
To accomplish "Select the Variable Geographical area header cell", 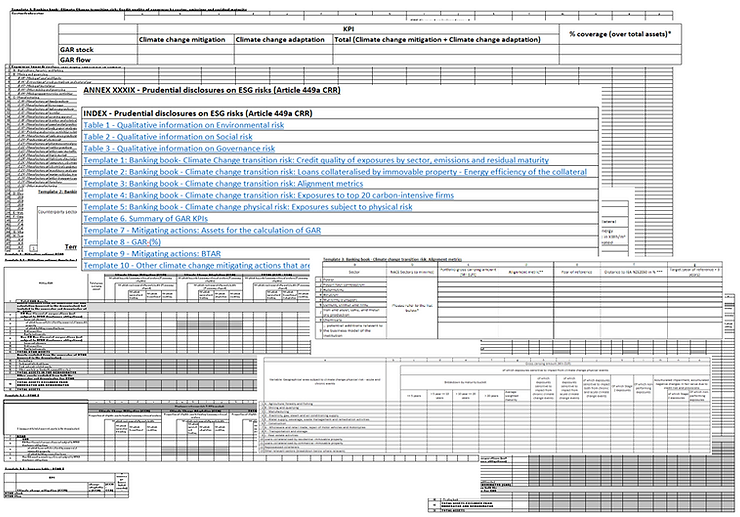I will tap(325, 381).
